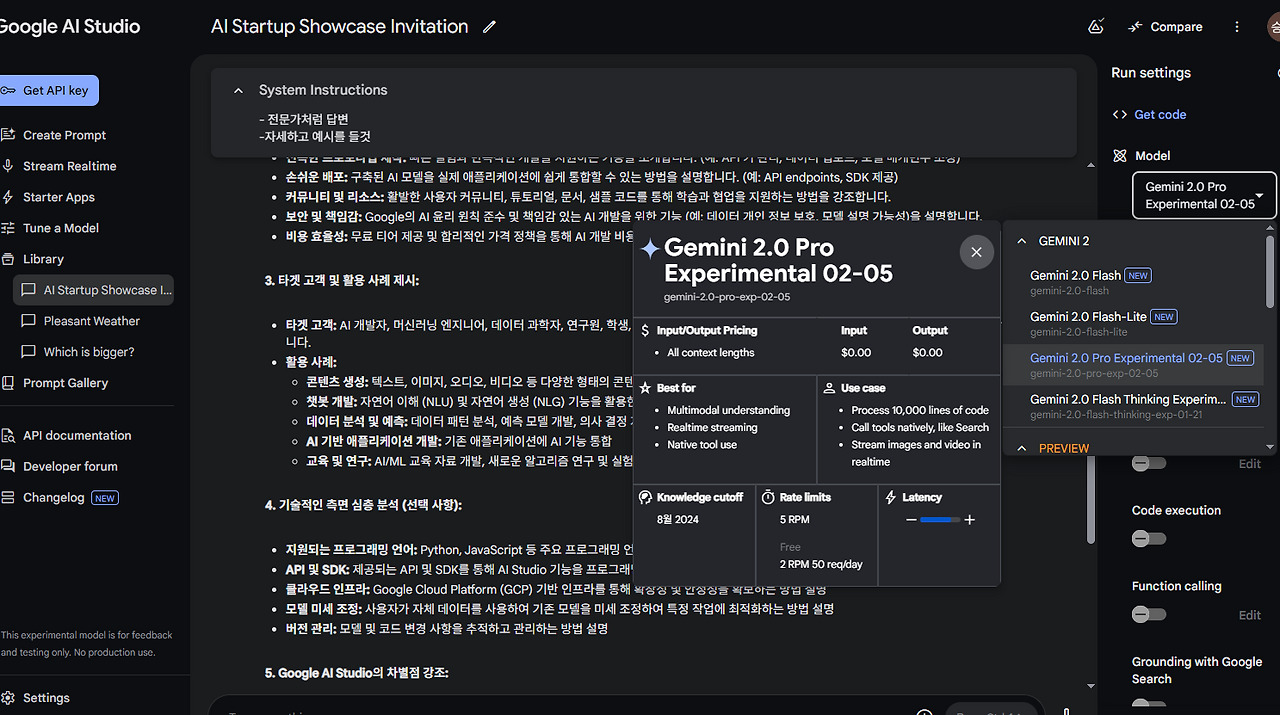Click the Get API key button
Image resolution: width=1280 pixels, height=715 pixels.
[47, 90]
